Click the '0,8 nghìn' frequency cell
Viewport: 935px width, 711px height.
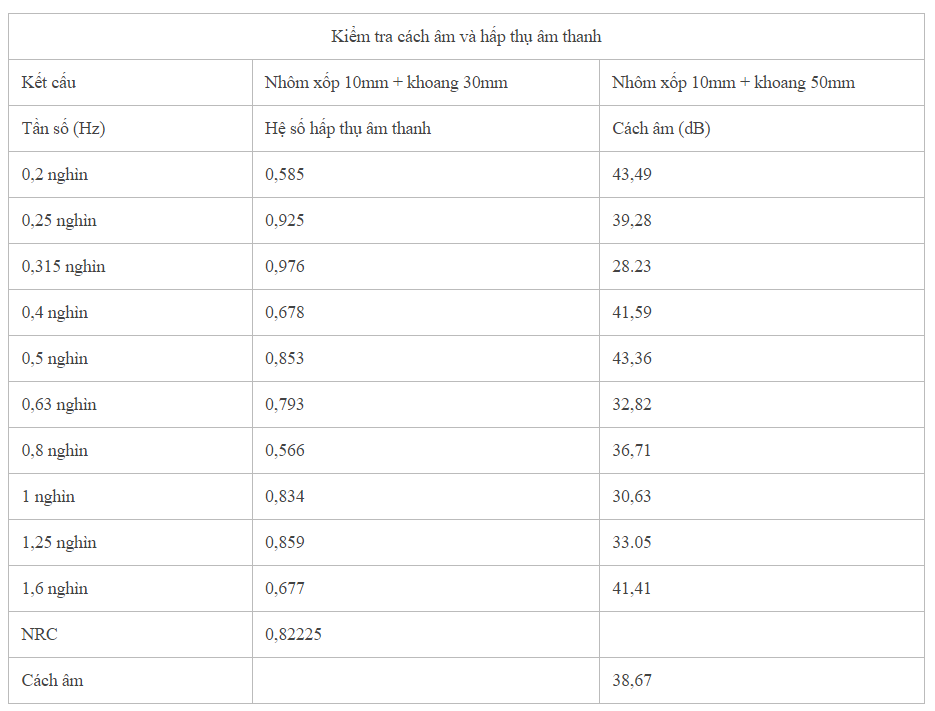pos(55,451)
